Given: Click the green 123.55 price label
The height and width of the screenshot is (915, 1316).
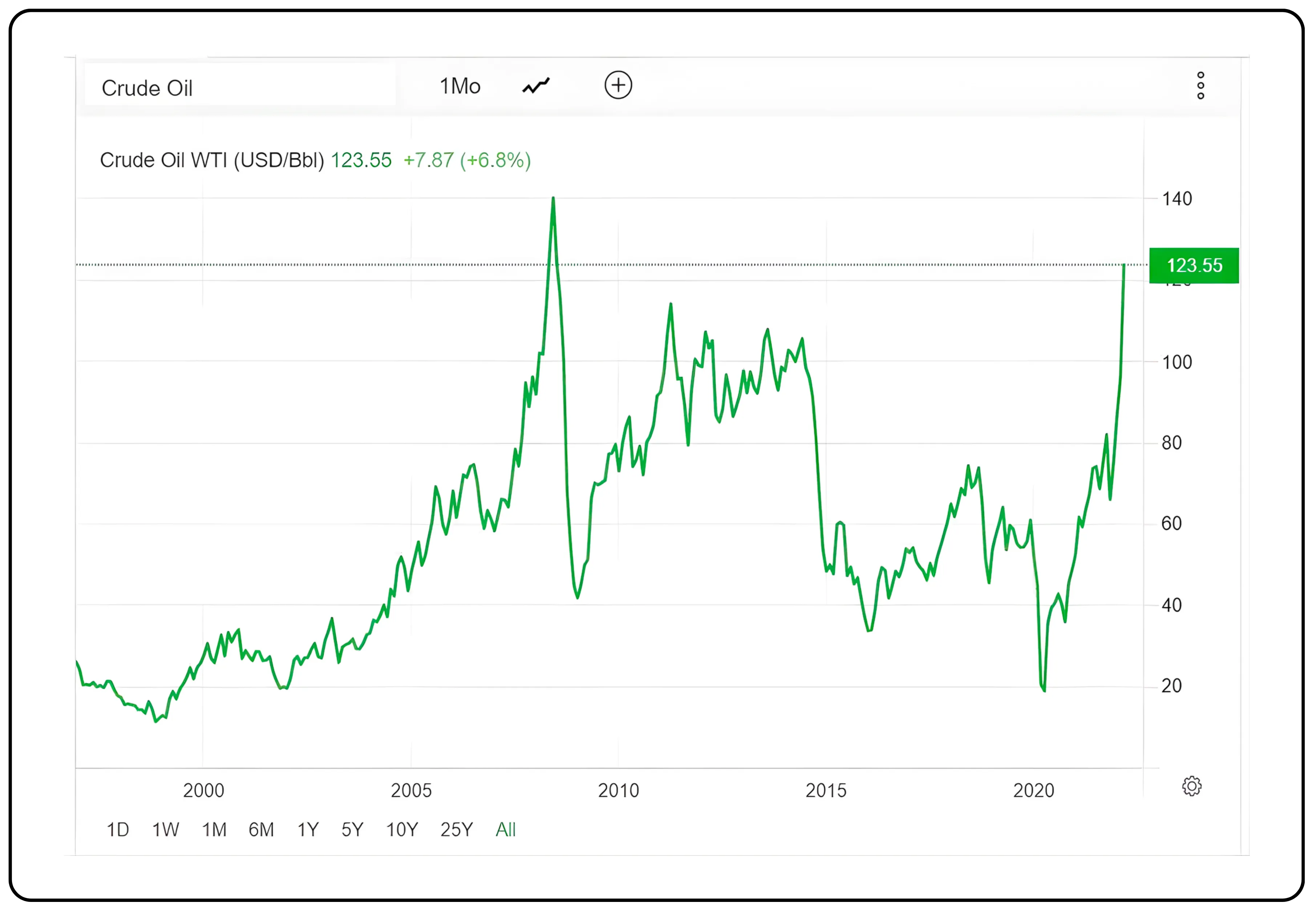Looking at the screenshot, I should [x=1194, y=266].
